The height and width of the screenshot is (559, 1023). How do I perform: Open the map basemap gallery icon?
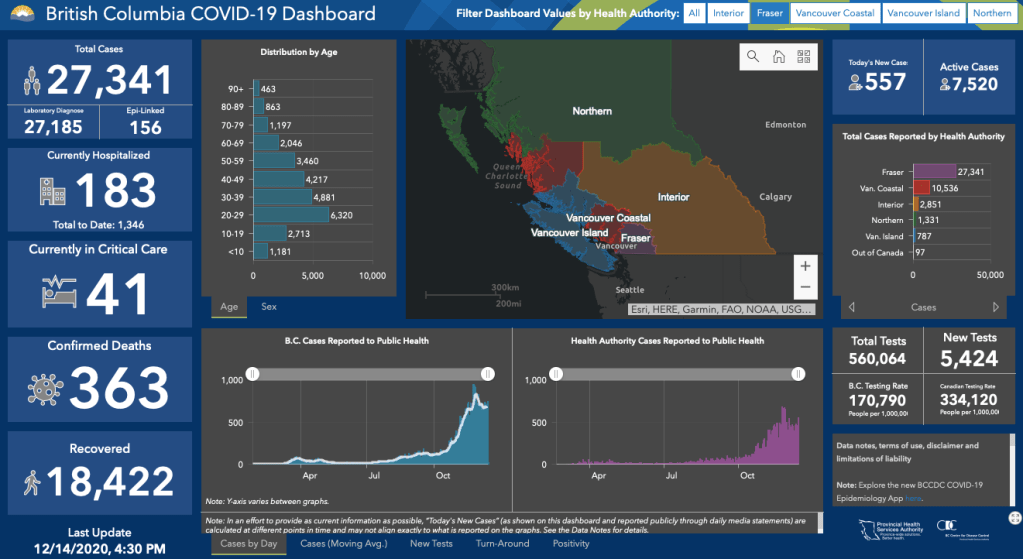click(x=803, y=57)
